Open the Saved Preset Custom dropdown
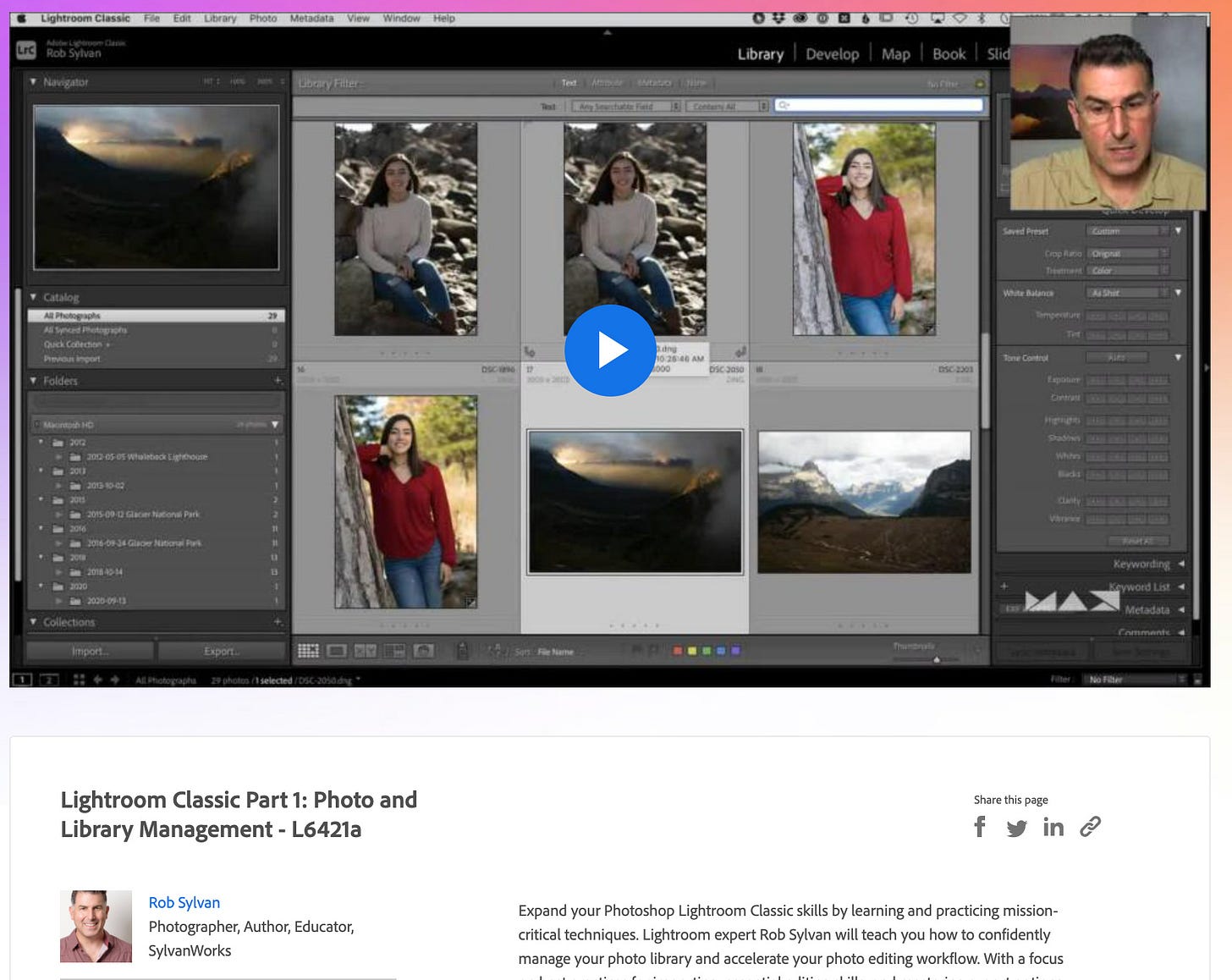This screenshot has width=1232, height=980. pyautogui.click(x=1127, y=231)
